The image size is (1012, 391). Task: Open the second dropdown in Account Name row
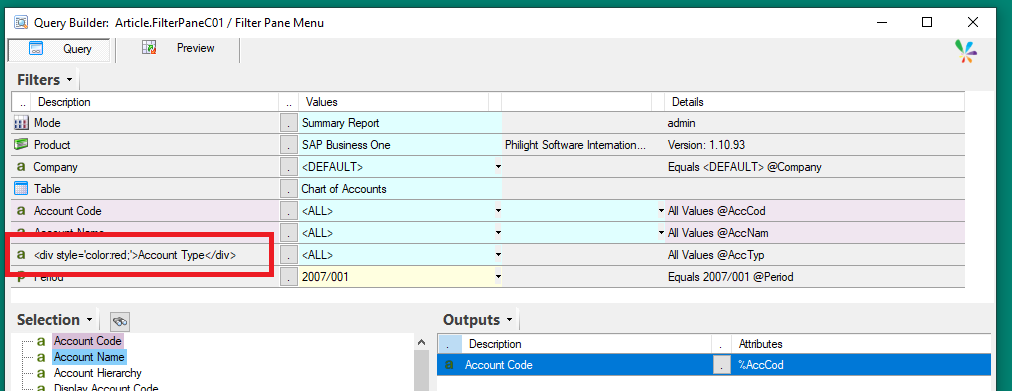click(x=661, y=232)
